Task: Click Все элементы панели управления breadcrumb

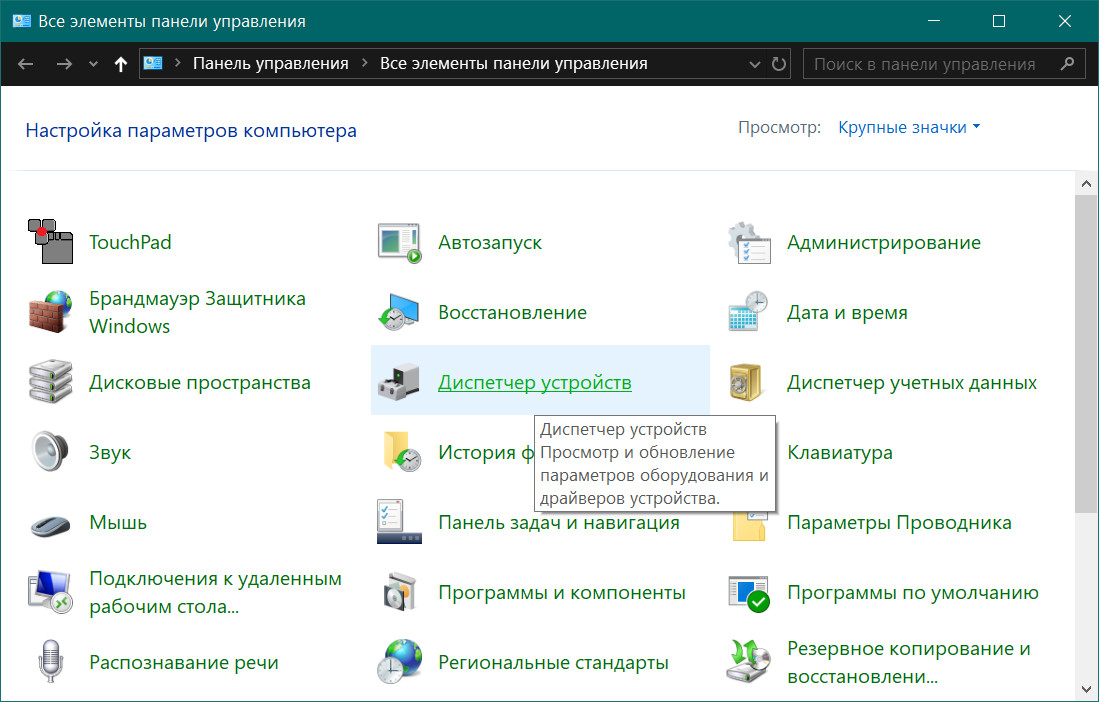Action: 513,63
